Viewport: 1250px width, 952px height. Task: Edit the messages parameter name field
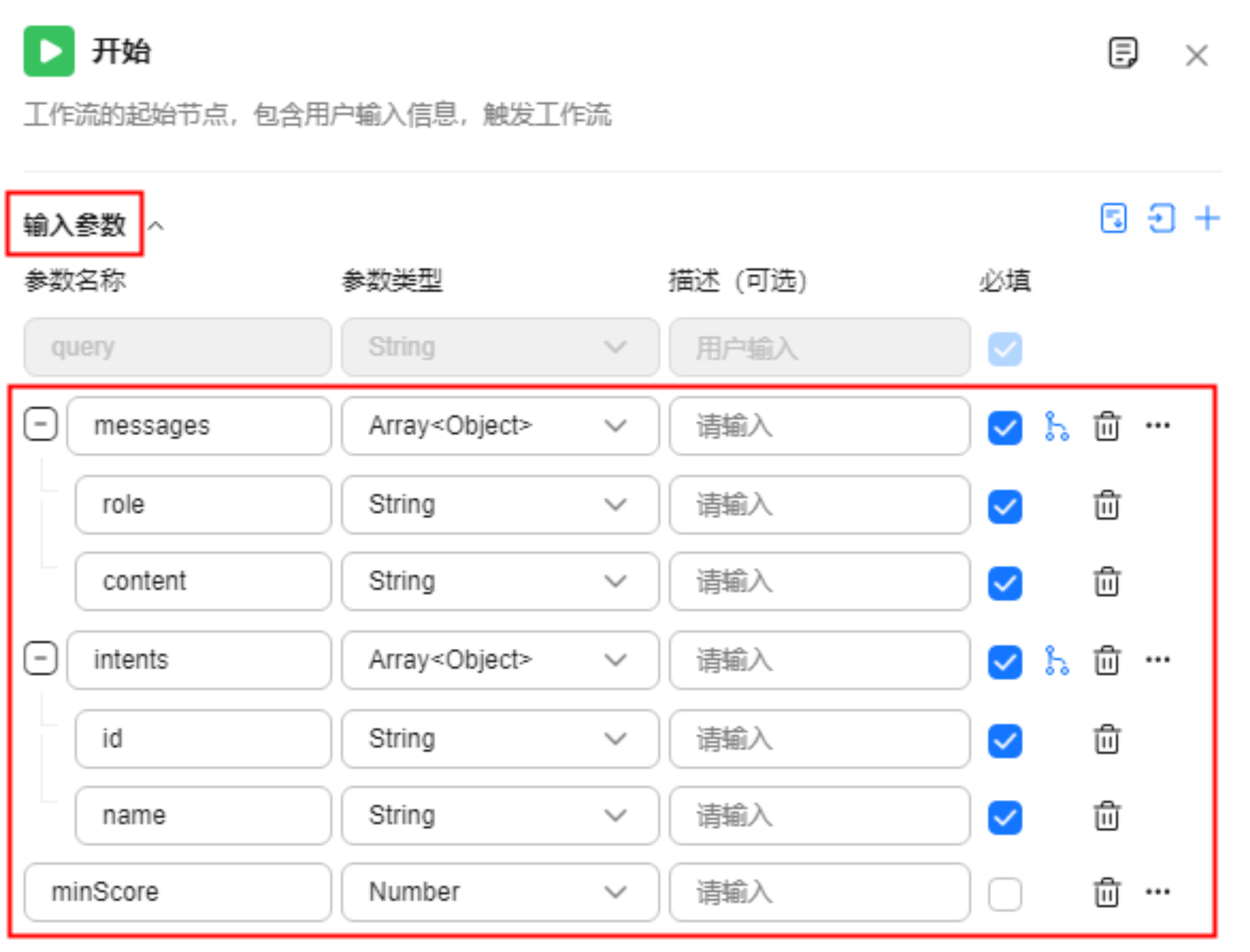click(199, 426)
